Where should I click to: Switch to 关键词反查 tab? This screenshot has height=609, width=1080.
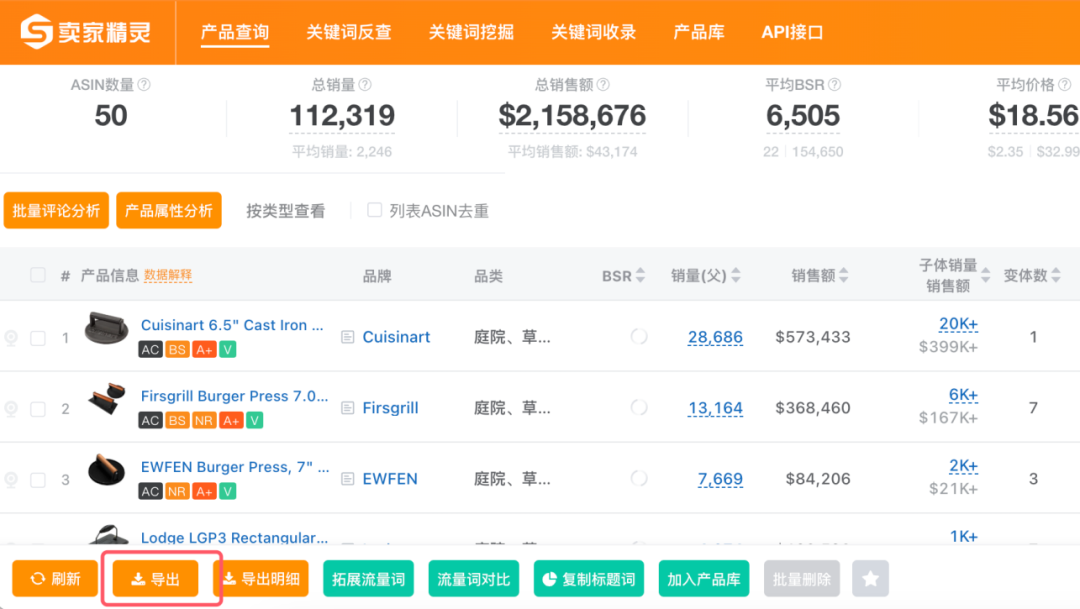pos(349,32)
